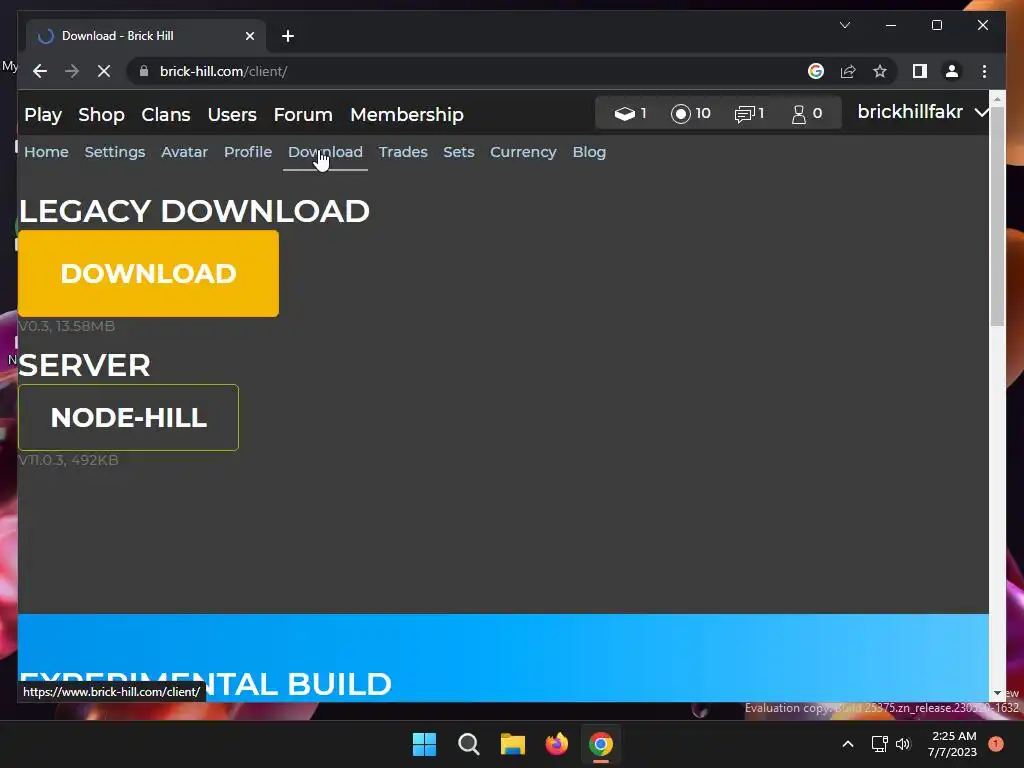This screenshot has height=768, width=1024.
Task: Open volume control tray icon
Action: coord(903,744)
